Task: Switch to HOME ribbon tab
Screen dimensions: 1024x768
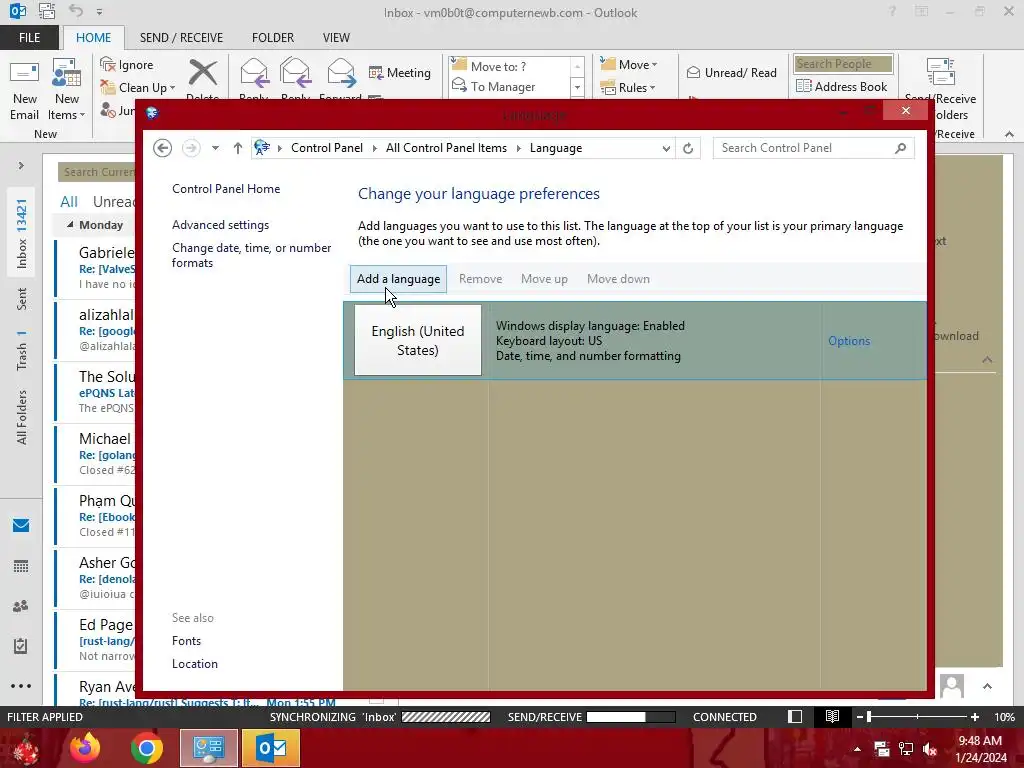Action: [93, 38]
